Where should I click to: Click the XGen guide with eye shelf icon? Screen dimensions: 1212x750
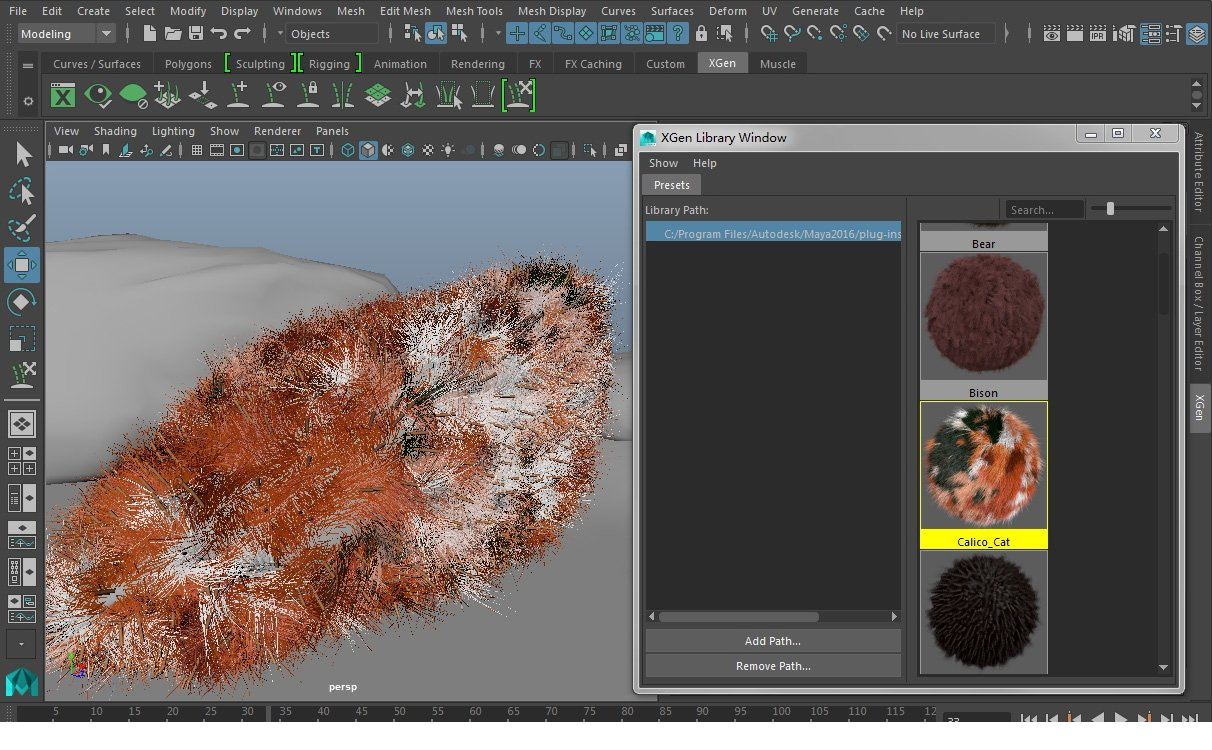(x=273, y=96)
